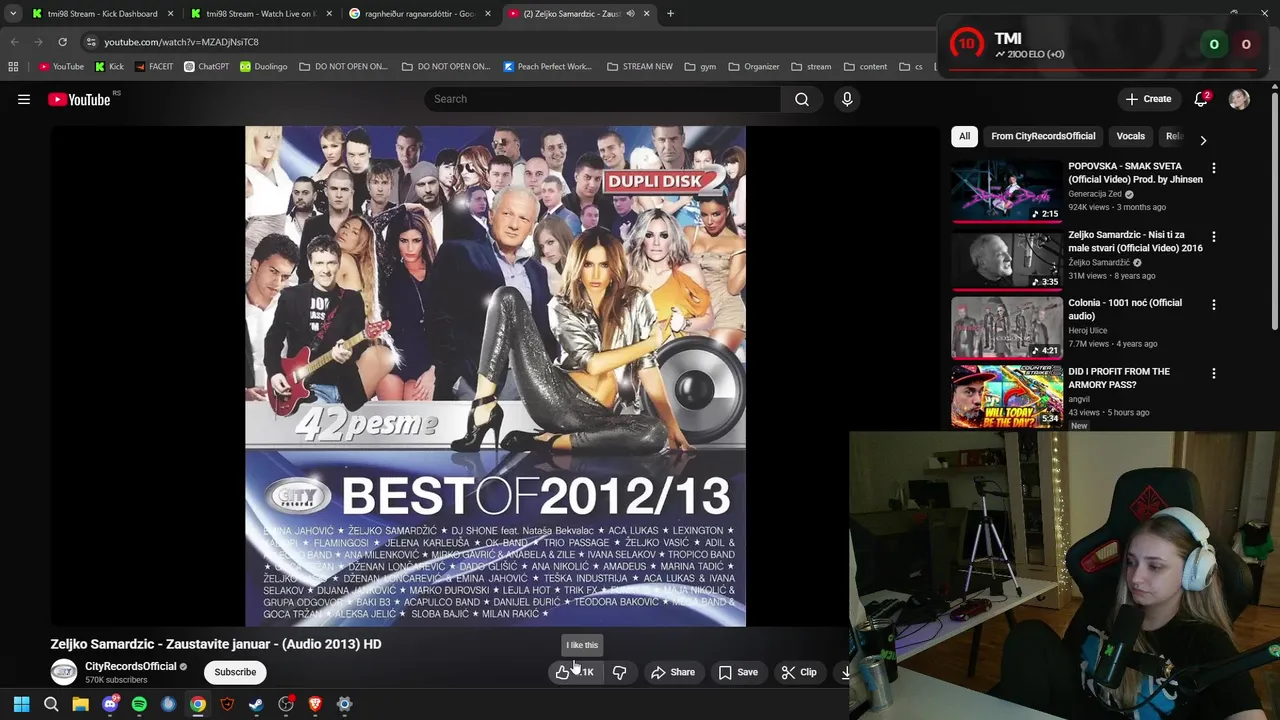This screenshot has height=720, width=1280.
Task: Focus the YouTube search field
Action: coord(603,99)
